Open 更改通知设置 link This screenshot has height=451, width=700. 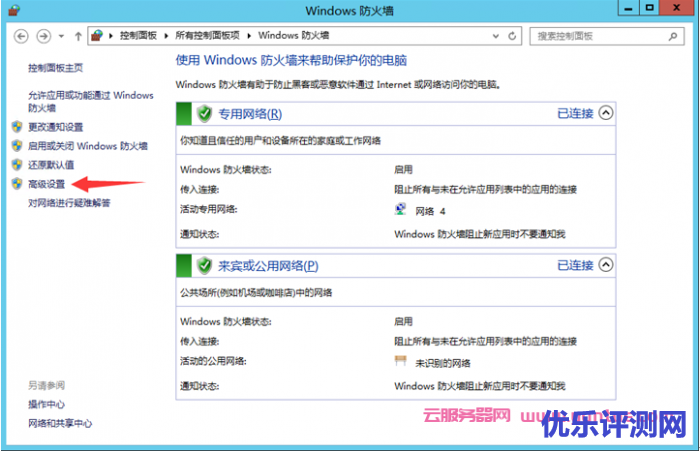55,127
